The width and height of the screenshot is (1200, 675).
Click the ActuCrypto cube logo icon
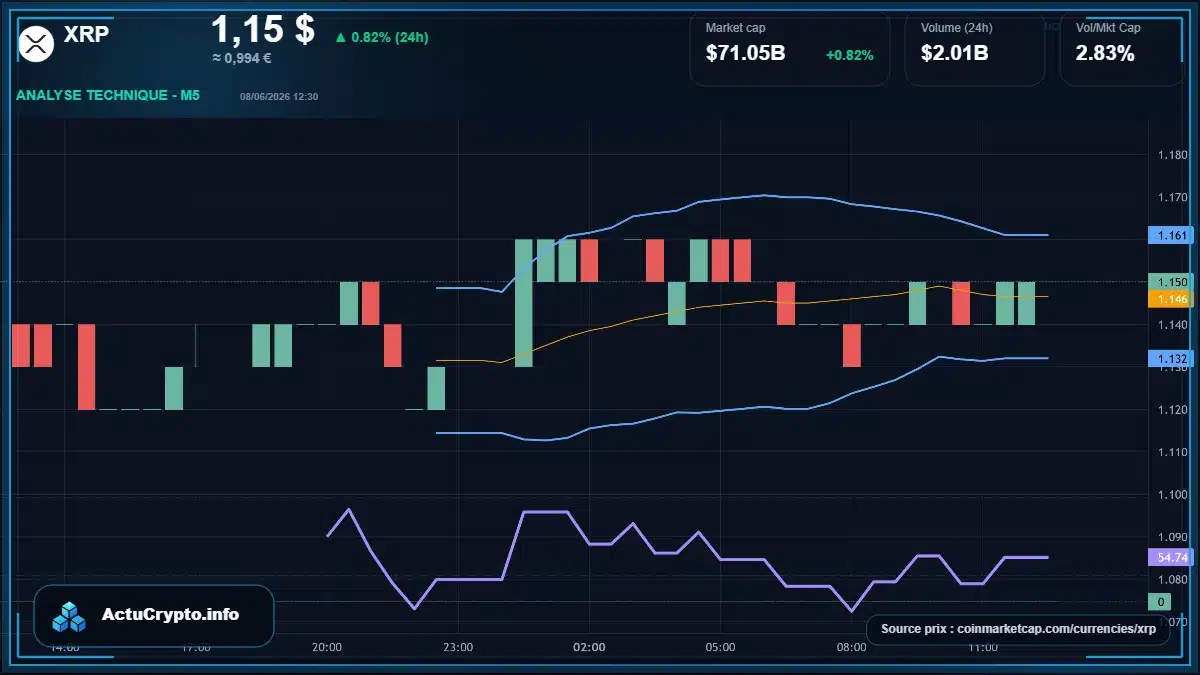(70, 617)
